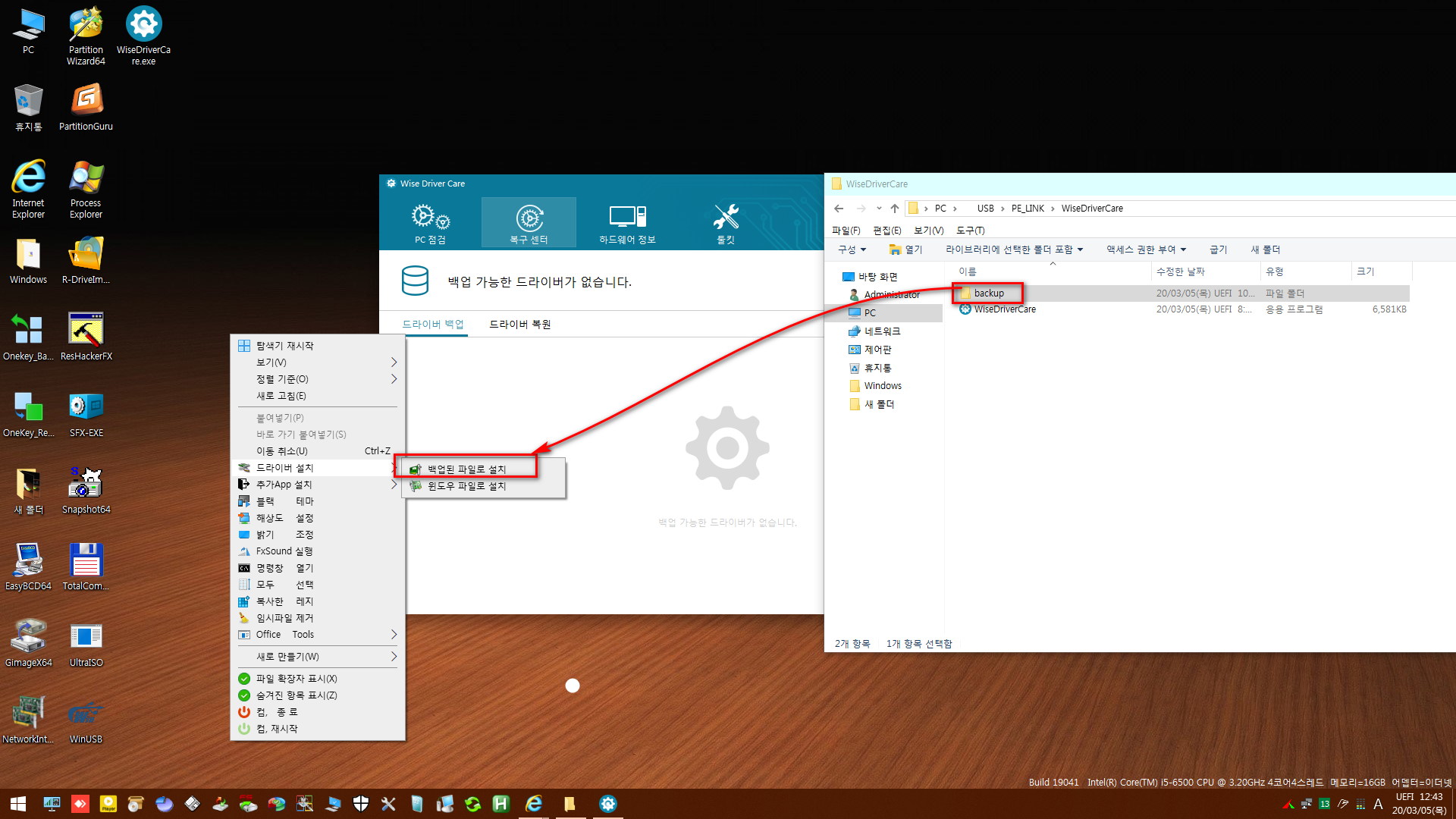This screenshot has height=819, width=1456.
Task: Click 컴. 종료 shutdown entry
Action: pos(317,712)
